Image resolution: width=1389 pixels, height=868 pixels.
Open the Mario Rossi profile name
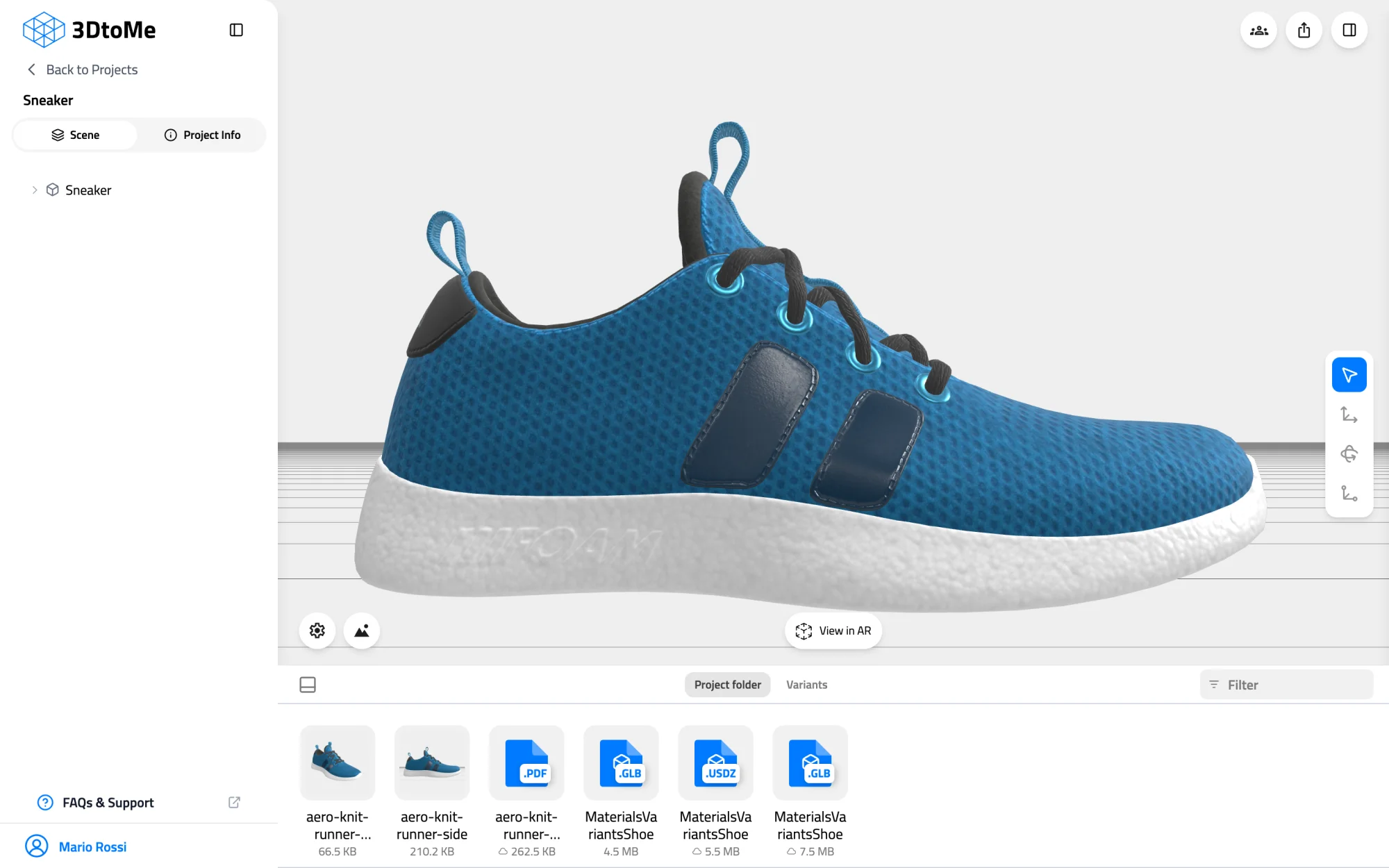(92, 846)
